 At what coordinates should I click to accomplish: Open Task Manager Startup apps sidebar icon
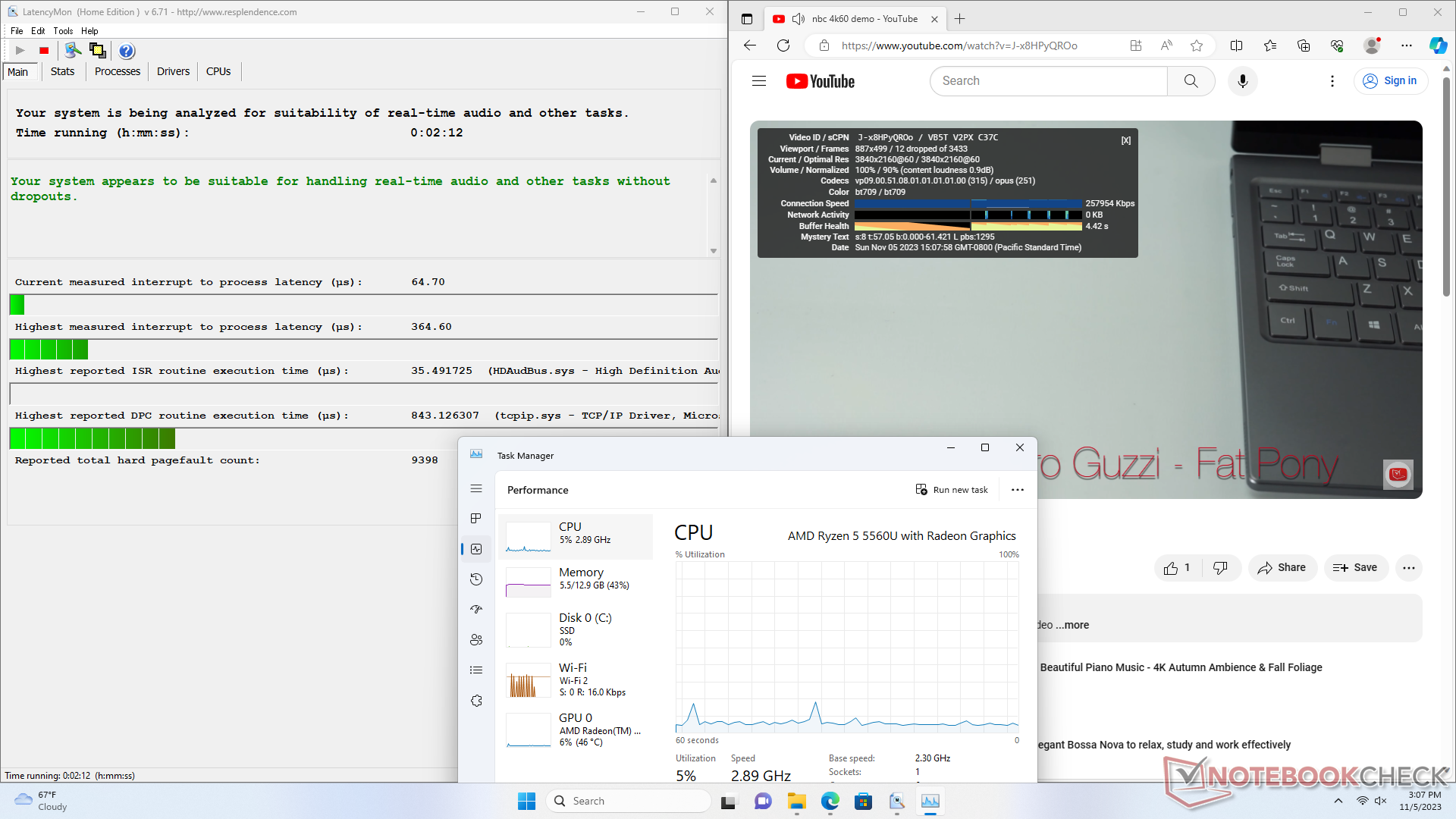tap(476, 610)
